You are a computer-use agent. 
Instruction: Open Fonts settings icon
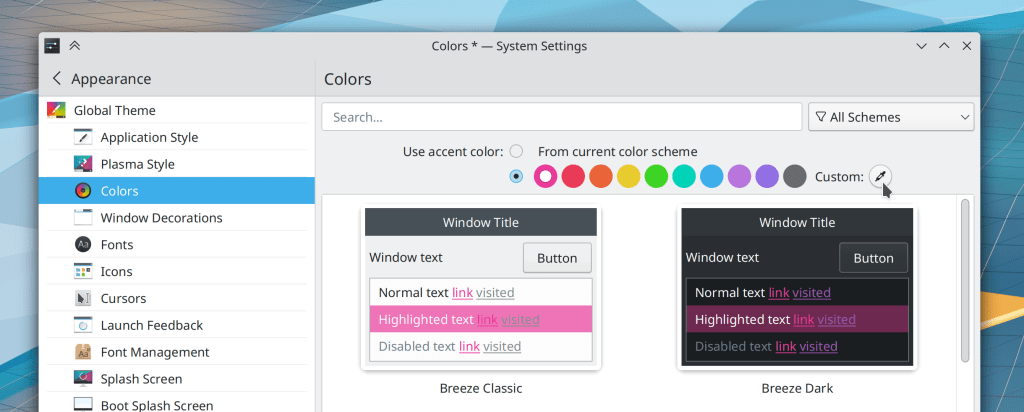[x=84, y=244]
